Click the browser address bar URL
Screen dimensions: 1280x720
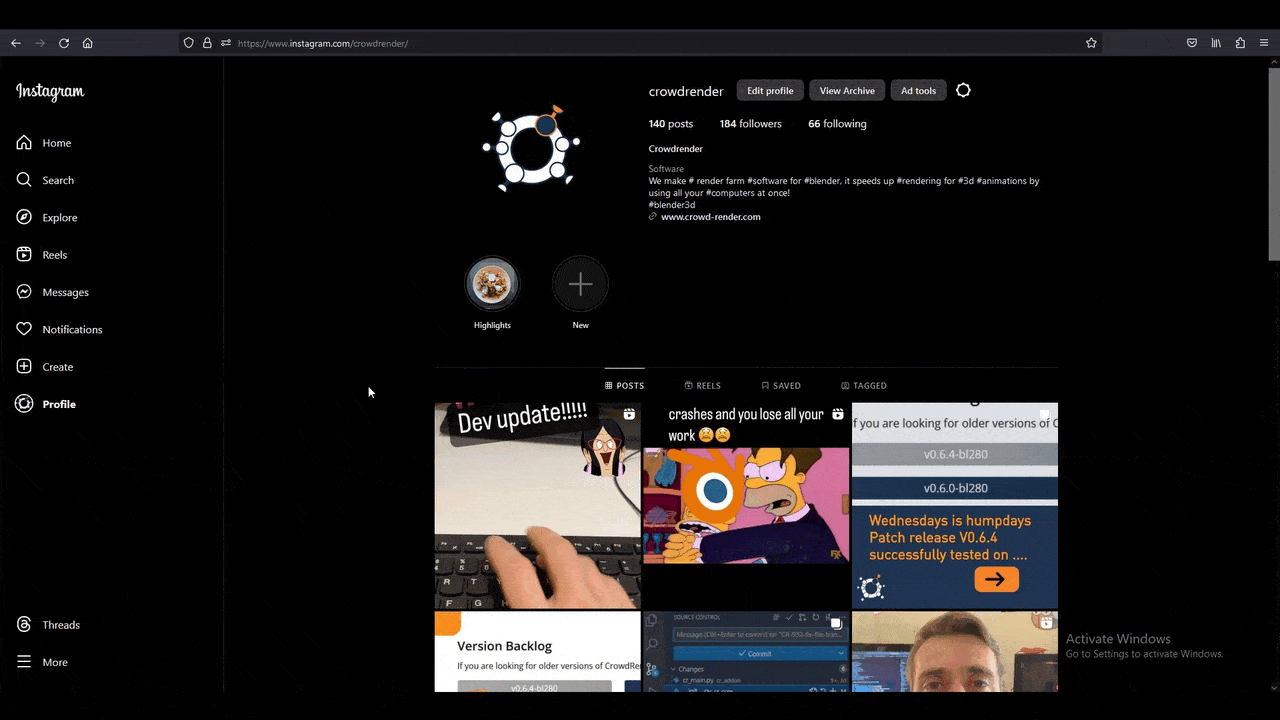323,43
